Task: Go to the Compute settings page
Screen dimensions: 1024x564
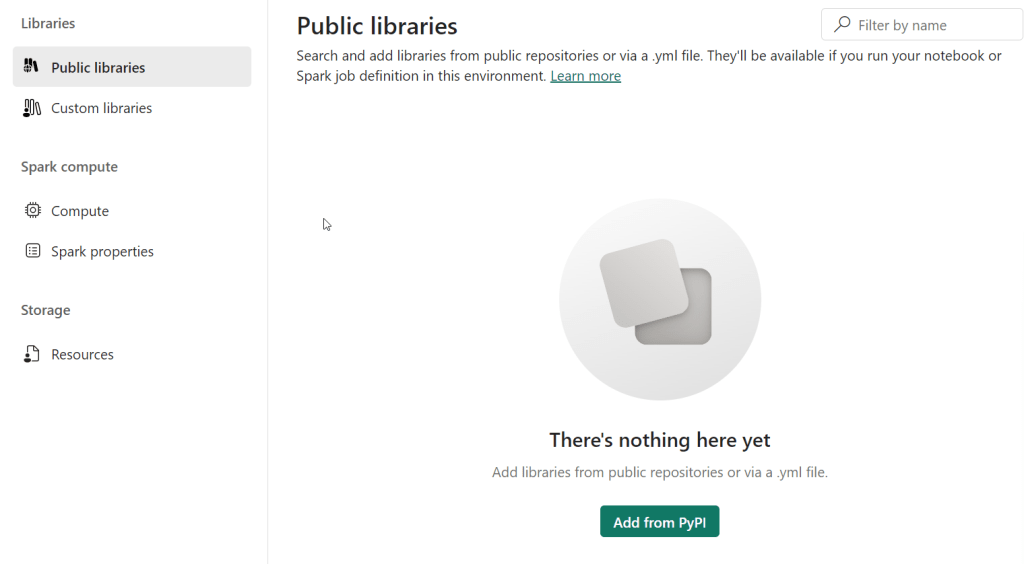Action: pos(80,211)
